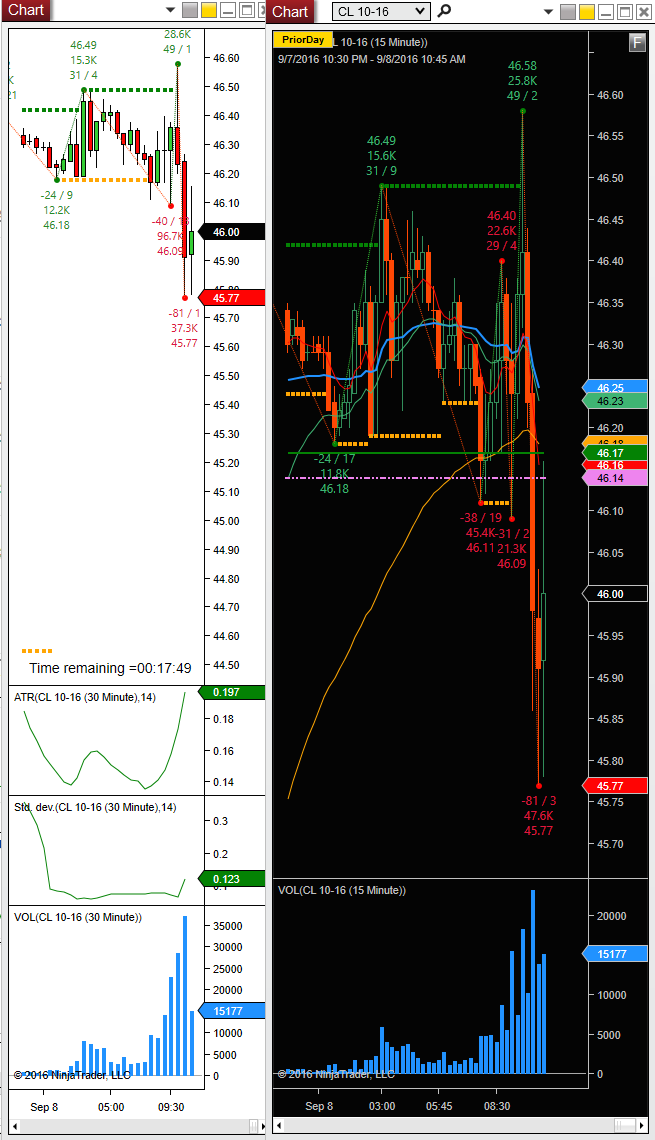Click the Sep 8 date label on left chart axis
Screen dimensions: 655x1140
click(44, 1107)
